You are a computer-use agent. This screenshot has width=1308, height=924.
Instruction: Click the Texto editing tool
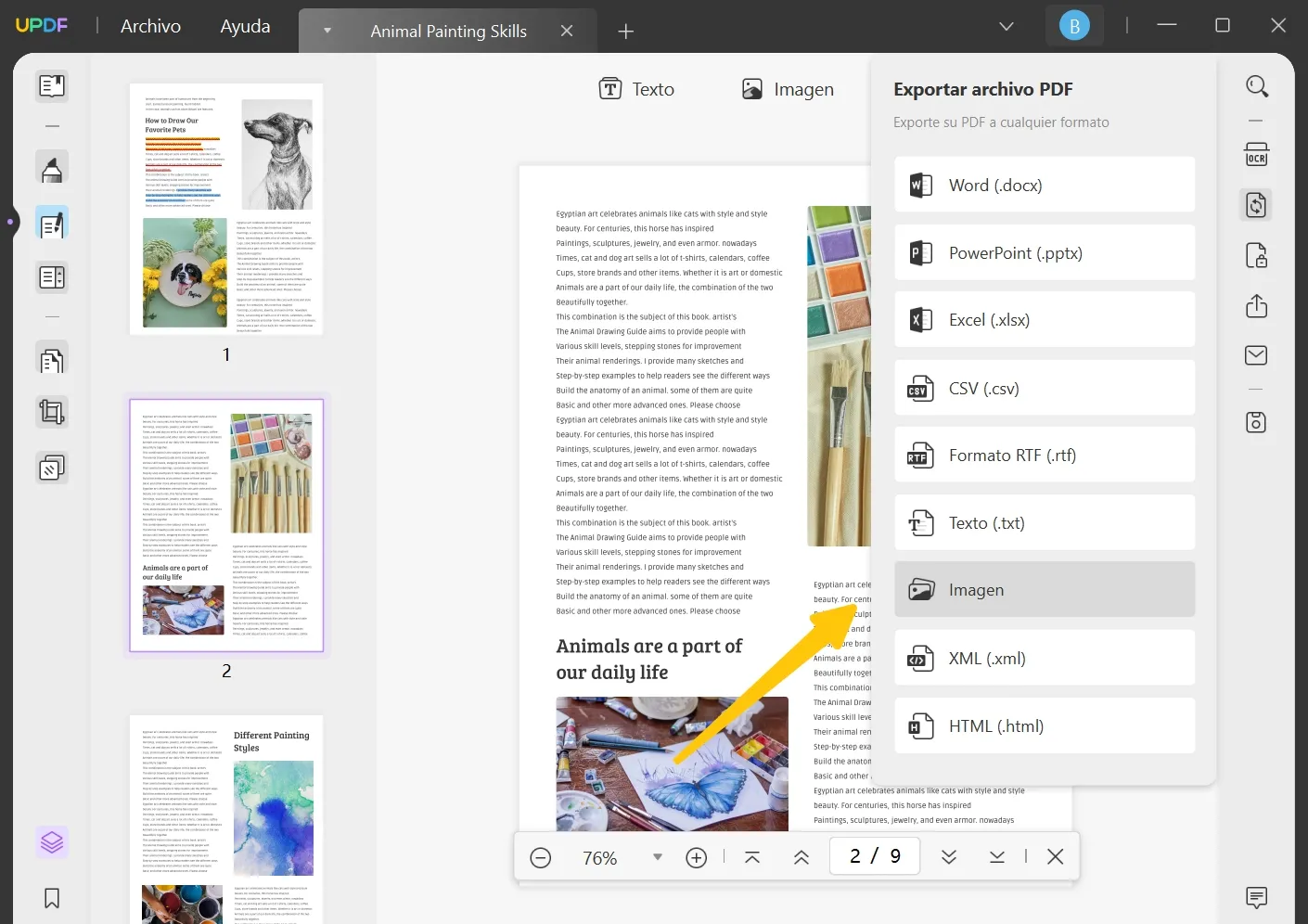pos(636,89)
